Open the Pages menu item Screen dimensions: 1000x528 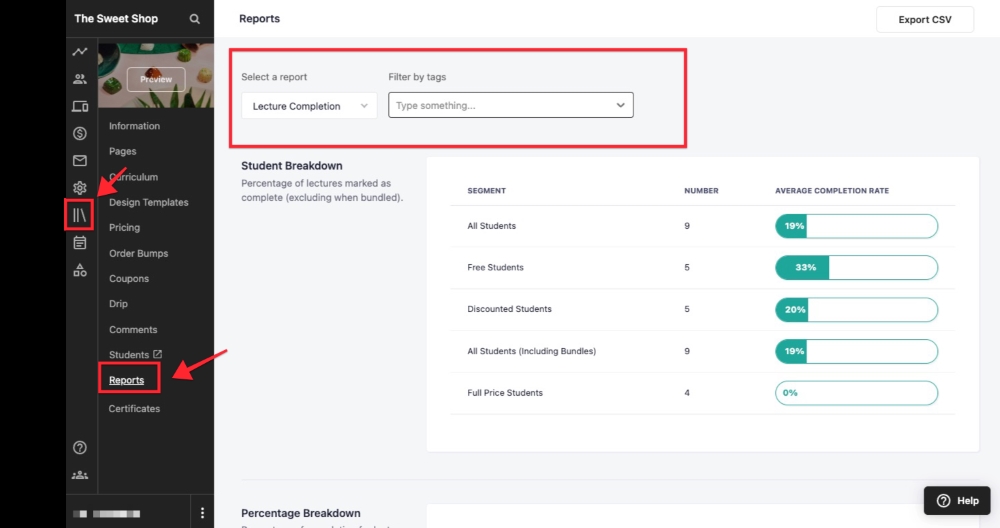point(122,151)
